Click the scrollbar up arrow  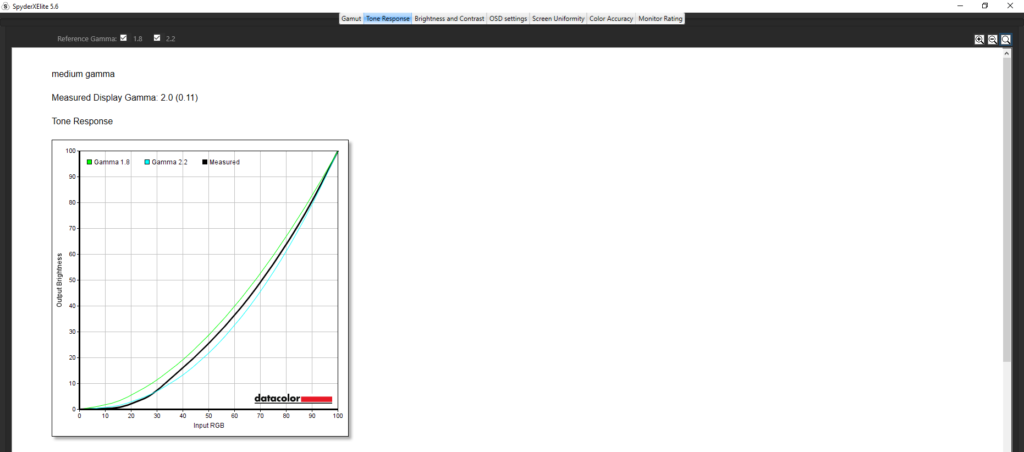(1005, 54)
